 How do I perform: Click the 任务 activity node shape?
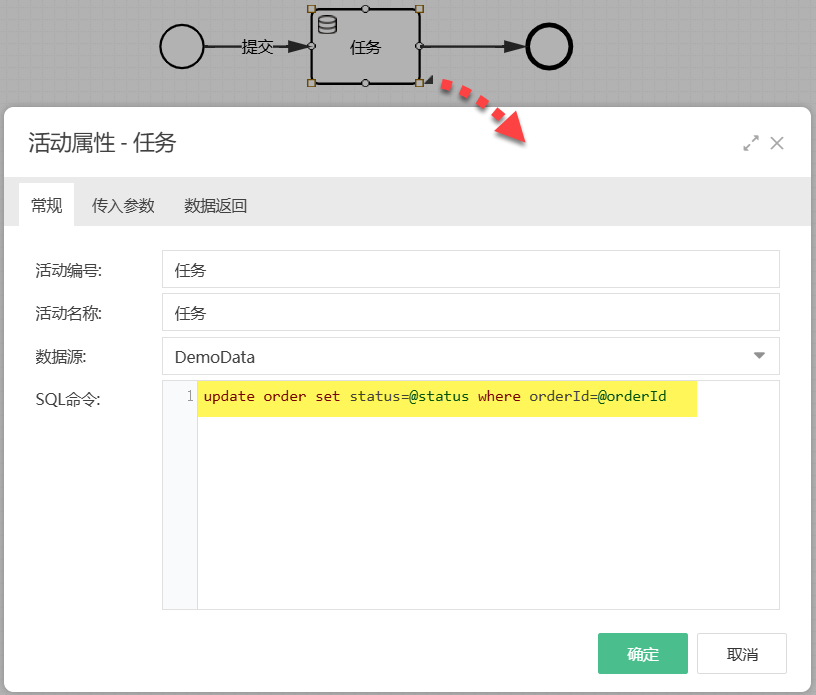click(x=366, y=47)
